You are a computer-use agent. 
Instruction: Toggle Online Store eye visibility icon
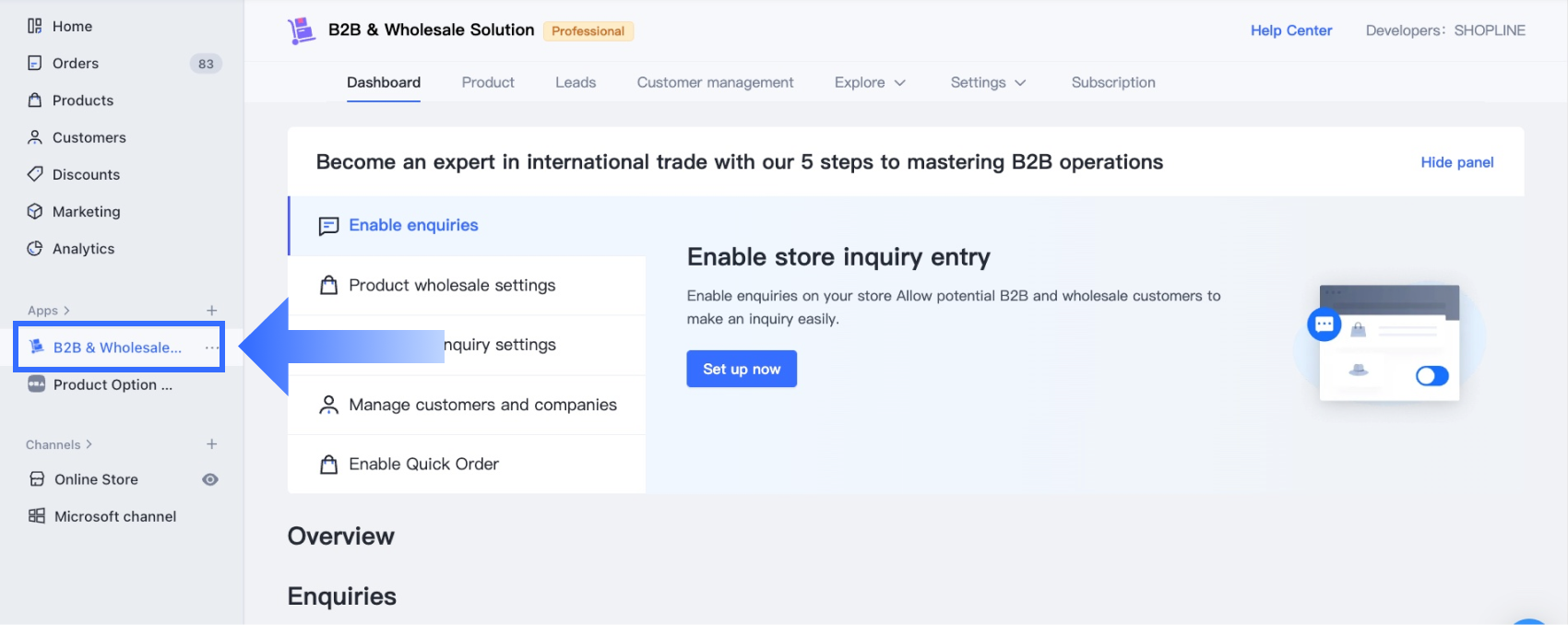(x=210, y=479)
